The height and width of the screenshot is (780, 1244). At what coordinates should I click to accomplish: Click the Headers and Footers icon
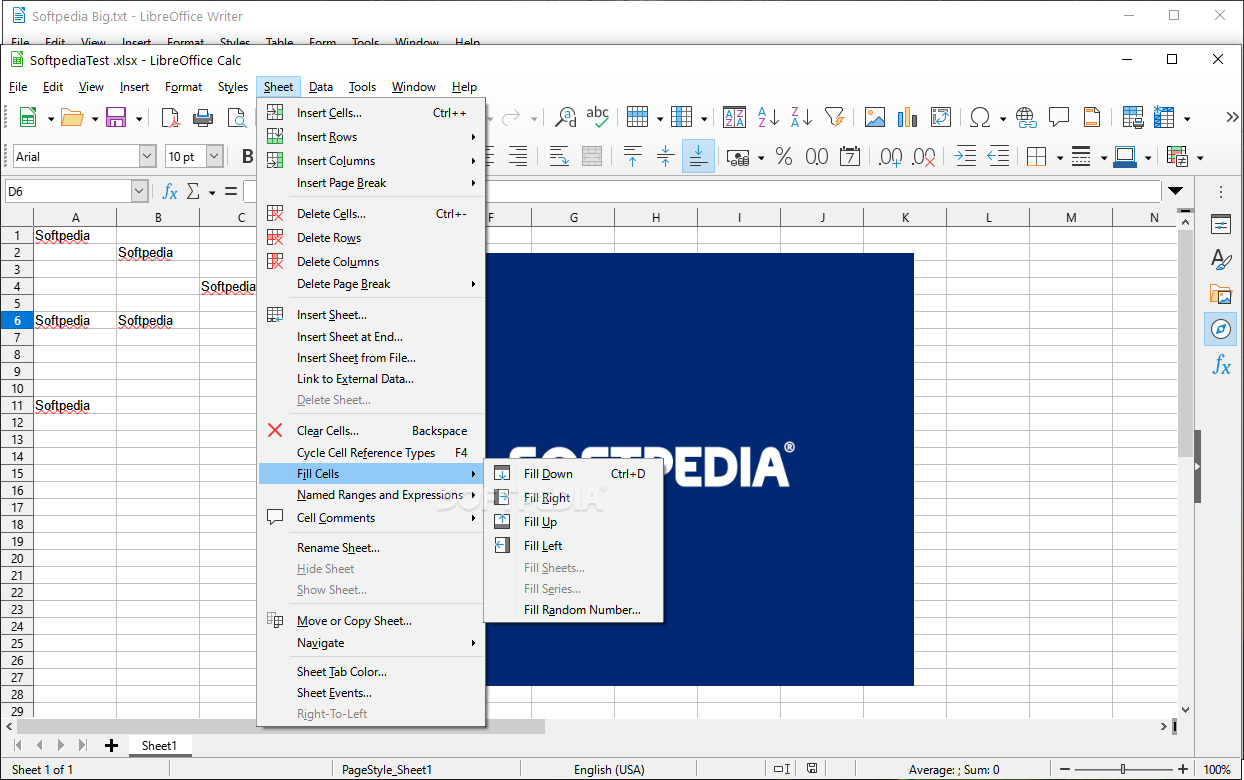pos(1092,118)
